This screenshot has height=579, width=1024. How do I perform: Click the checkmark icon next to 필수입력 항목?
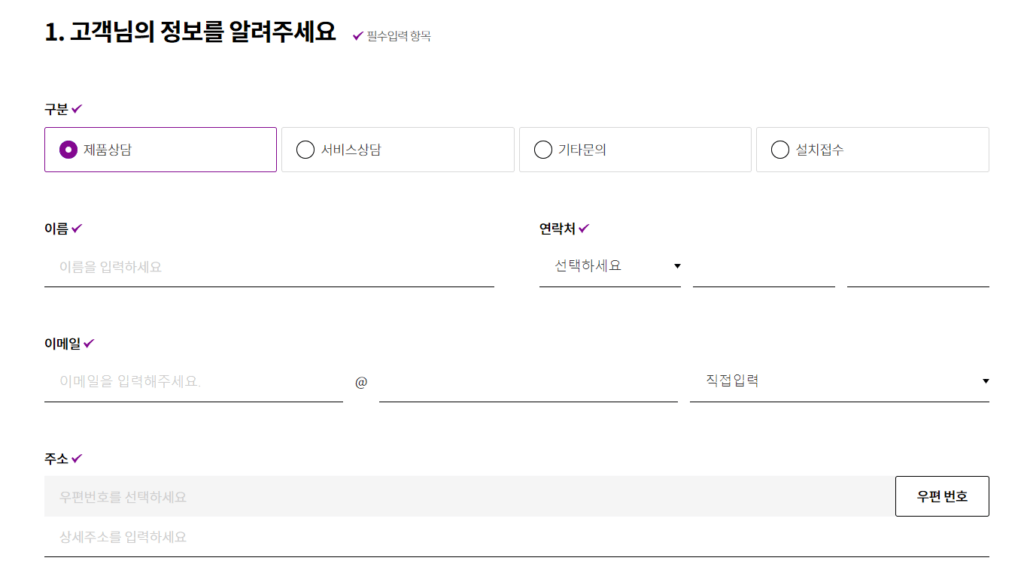tap(358, 36)
